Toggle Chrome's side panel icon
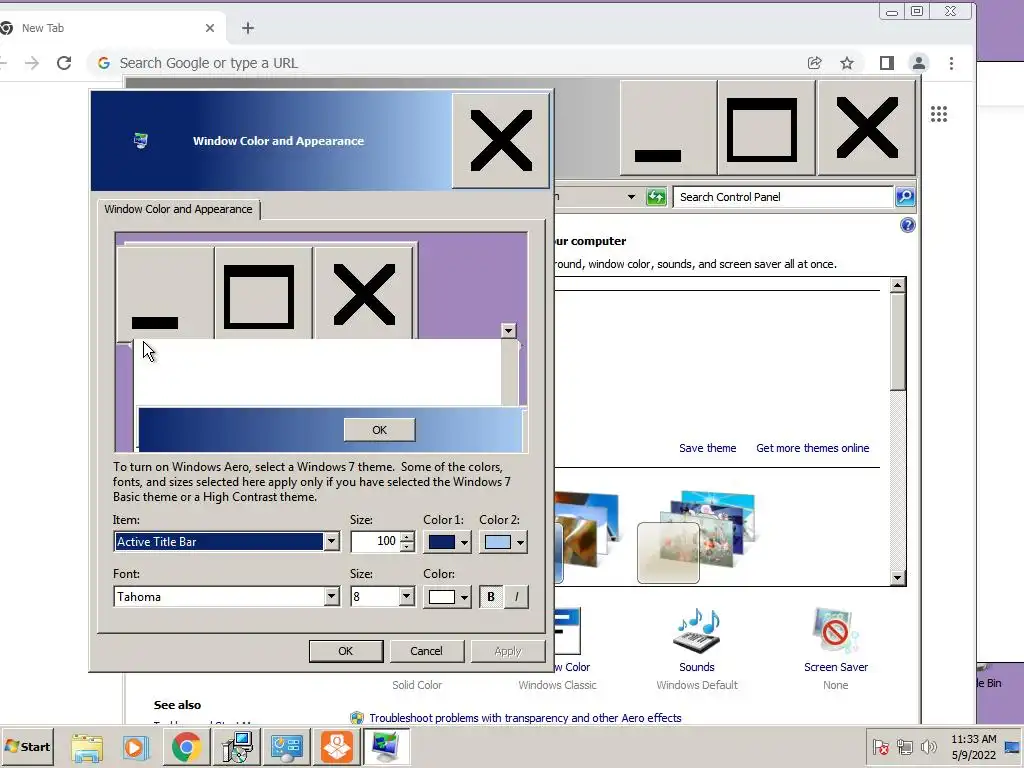 [886, 63]
